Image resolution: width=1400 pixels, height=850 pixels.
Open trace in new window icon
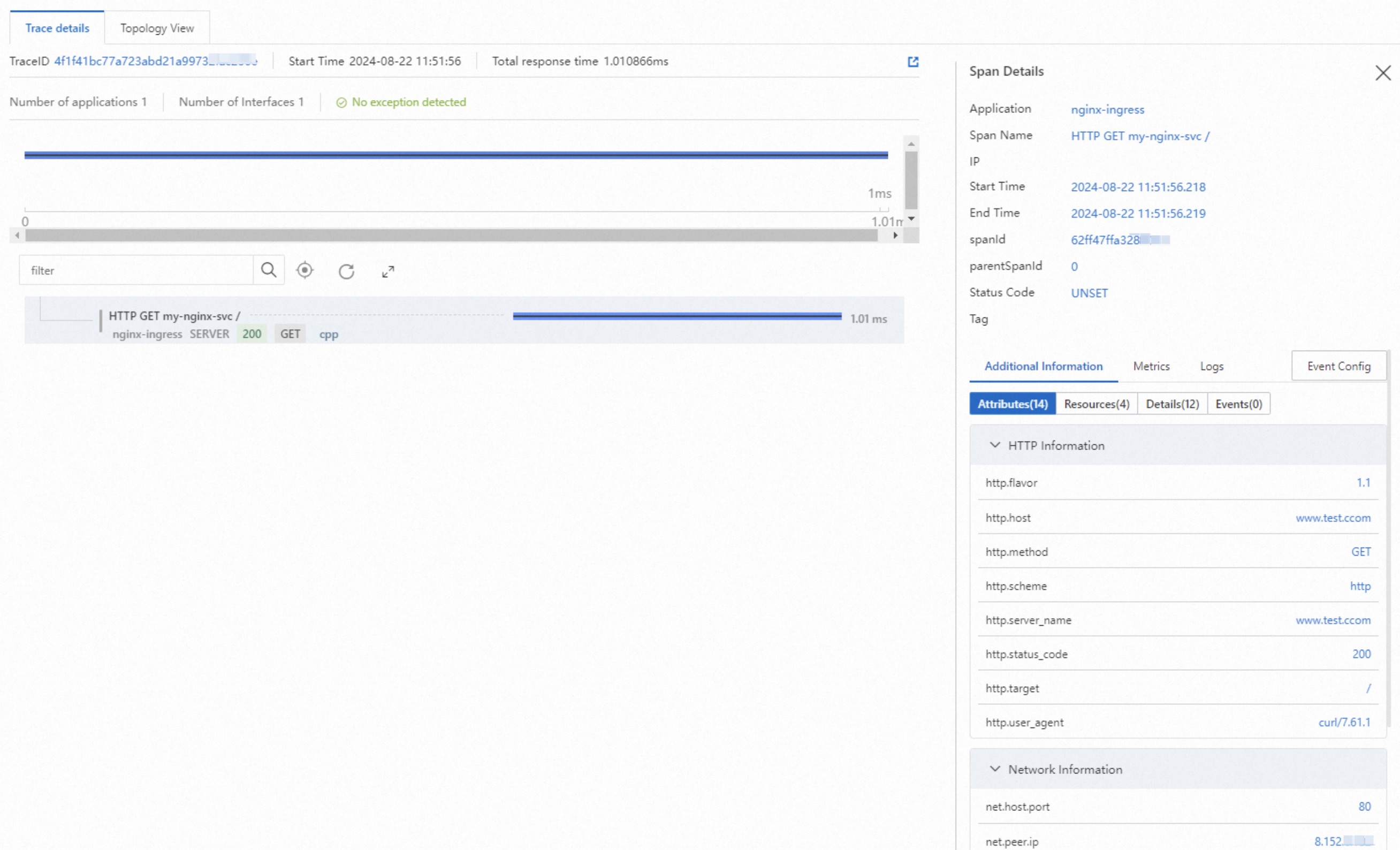pyautogui.click(x=912, y=62)
